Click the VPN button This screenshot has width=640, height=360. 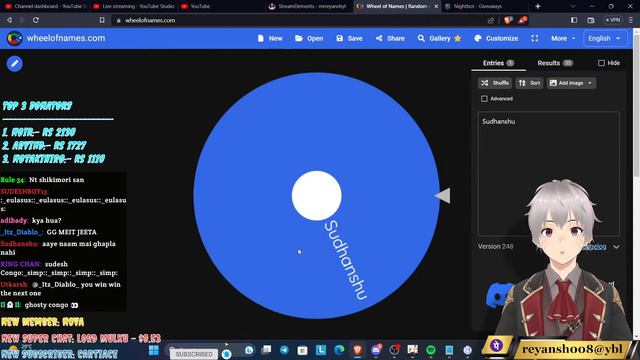[613, 20]
